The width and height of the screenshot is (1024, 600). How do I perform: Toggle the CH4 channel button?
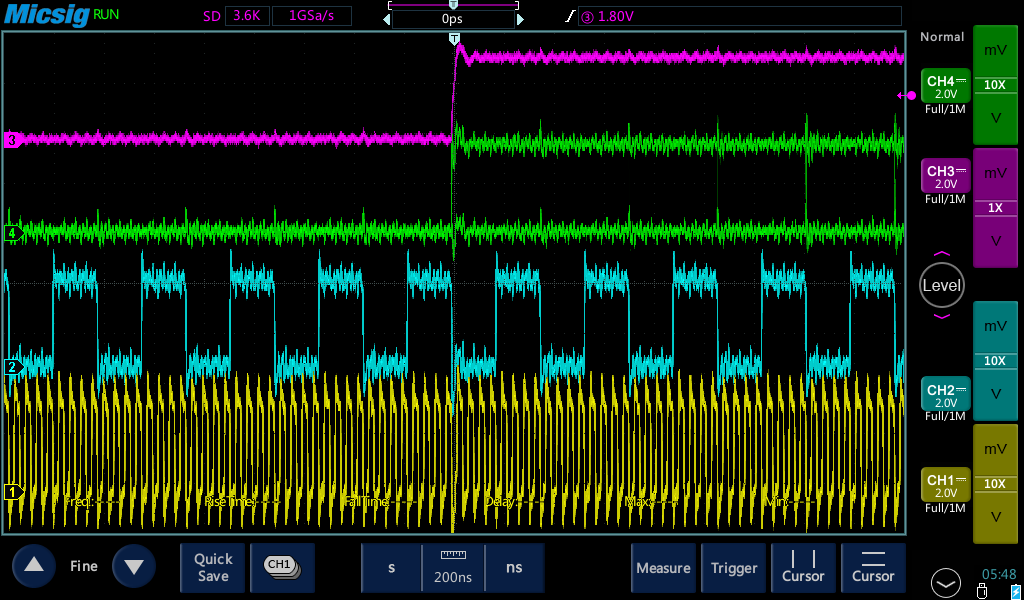[945, 88]
